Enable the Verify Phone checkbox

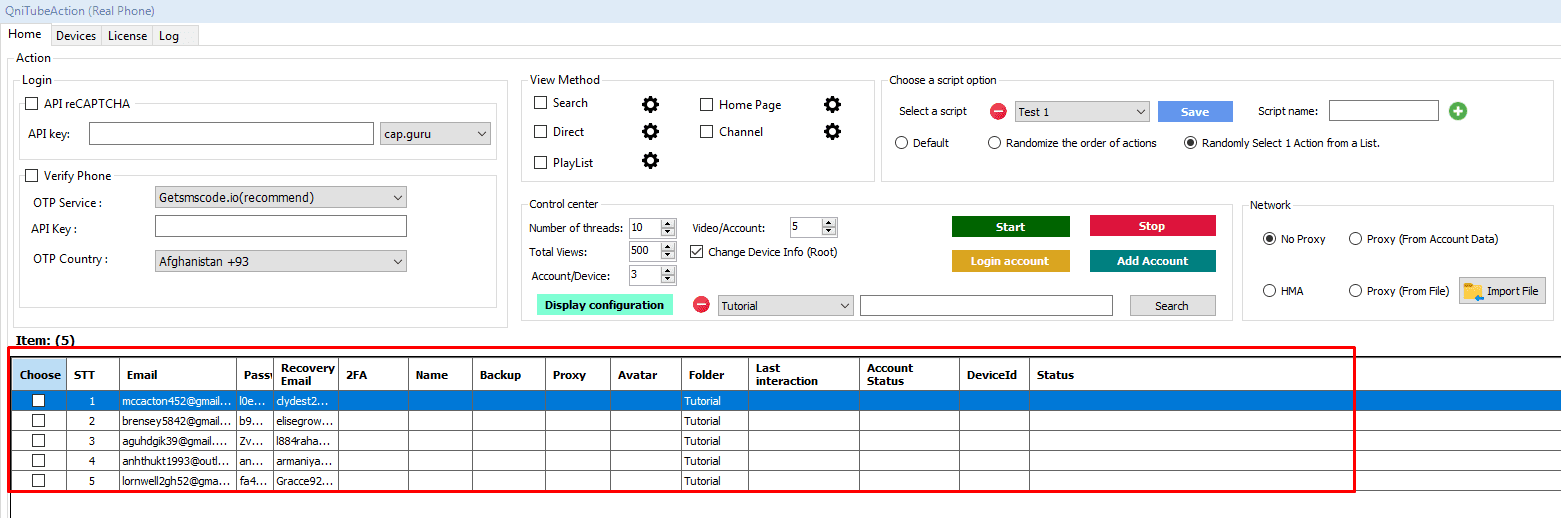[x=32, y=175]
